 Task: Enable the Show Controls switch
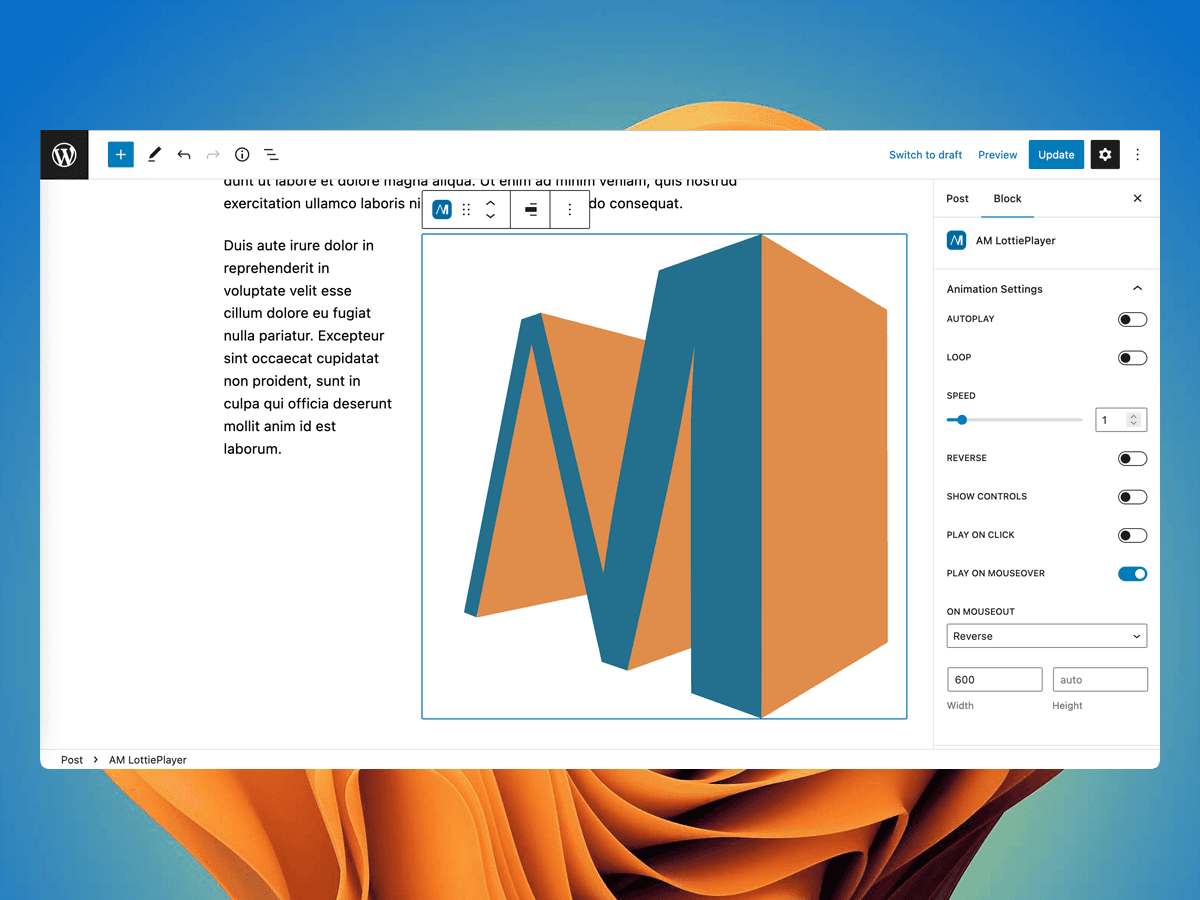[1132, 497]
